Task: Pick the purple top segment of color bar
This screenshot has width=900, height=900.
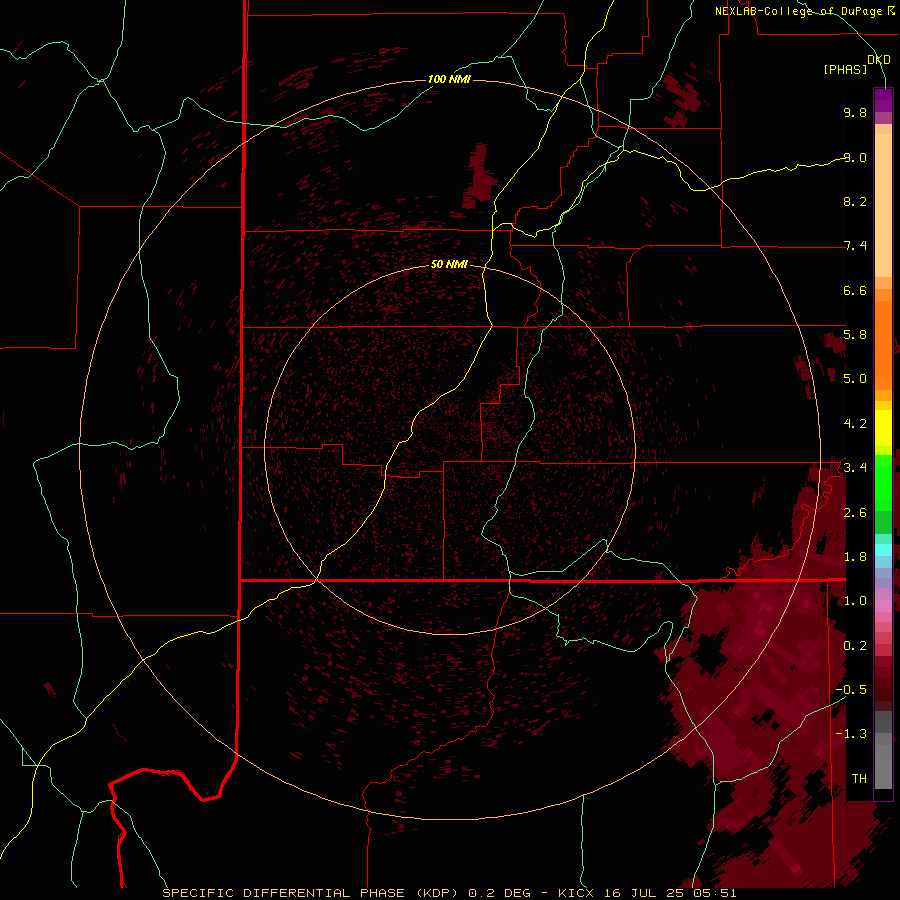Action: point(883,100)
